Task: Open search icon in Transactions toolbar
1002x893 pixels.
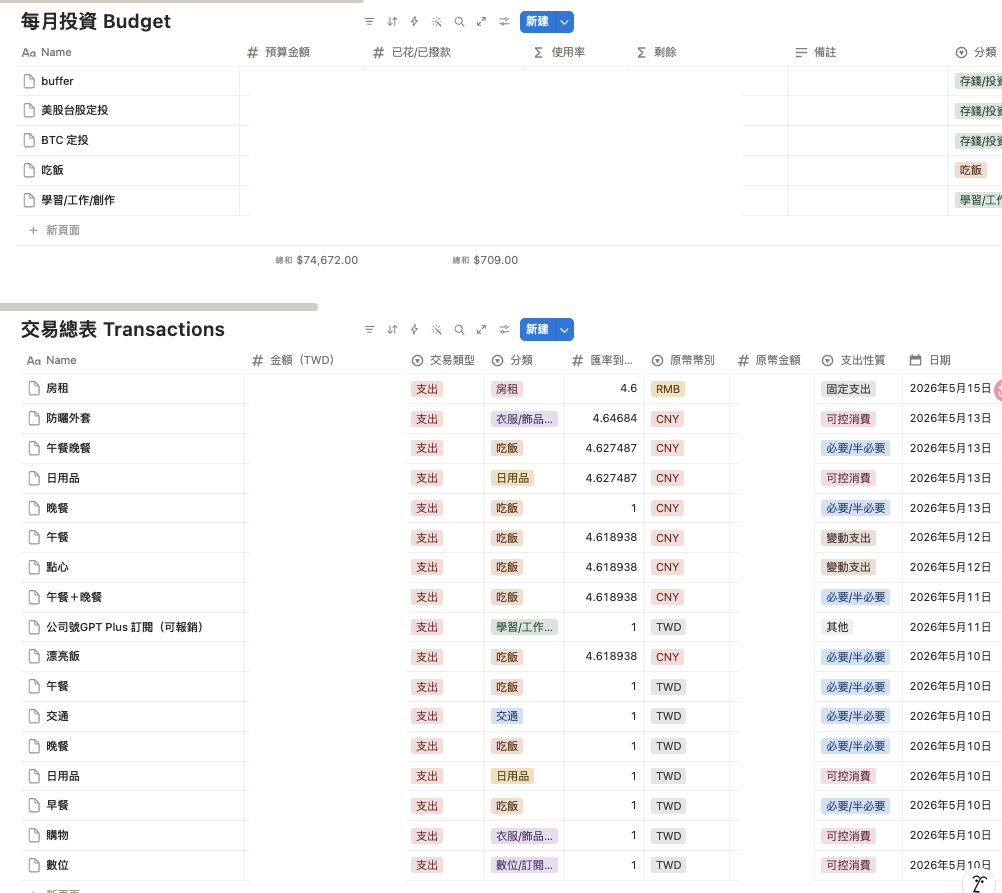Action: 459,330
